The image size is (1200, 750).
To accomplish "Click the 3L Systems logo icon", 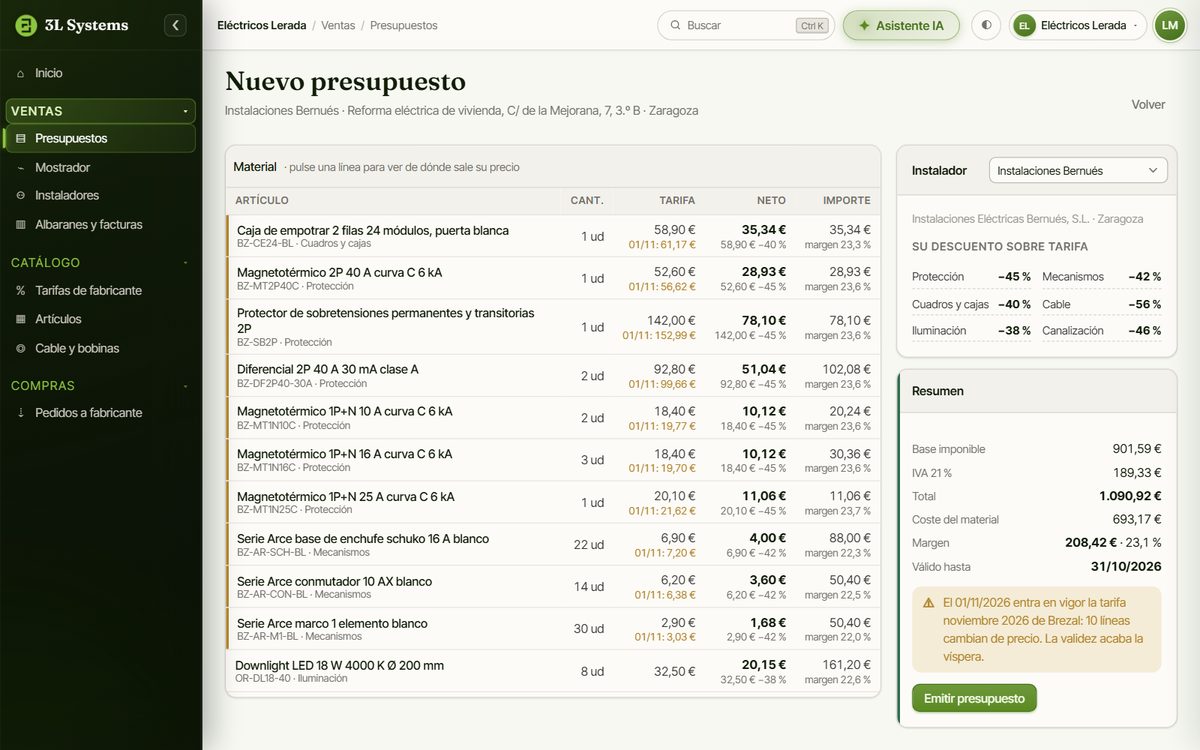I will click(26, 25).
